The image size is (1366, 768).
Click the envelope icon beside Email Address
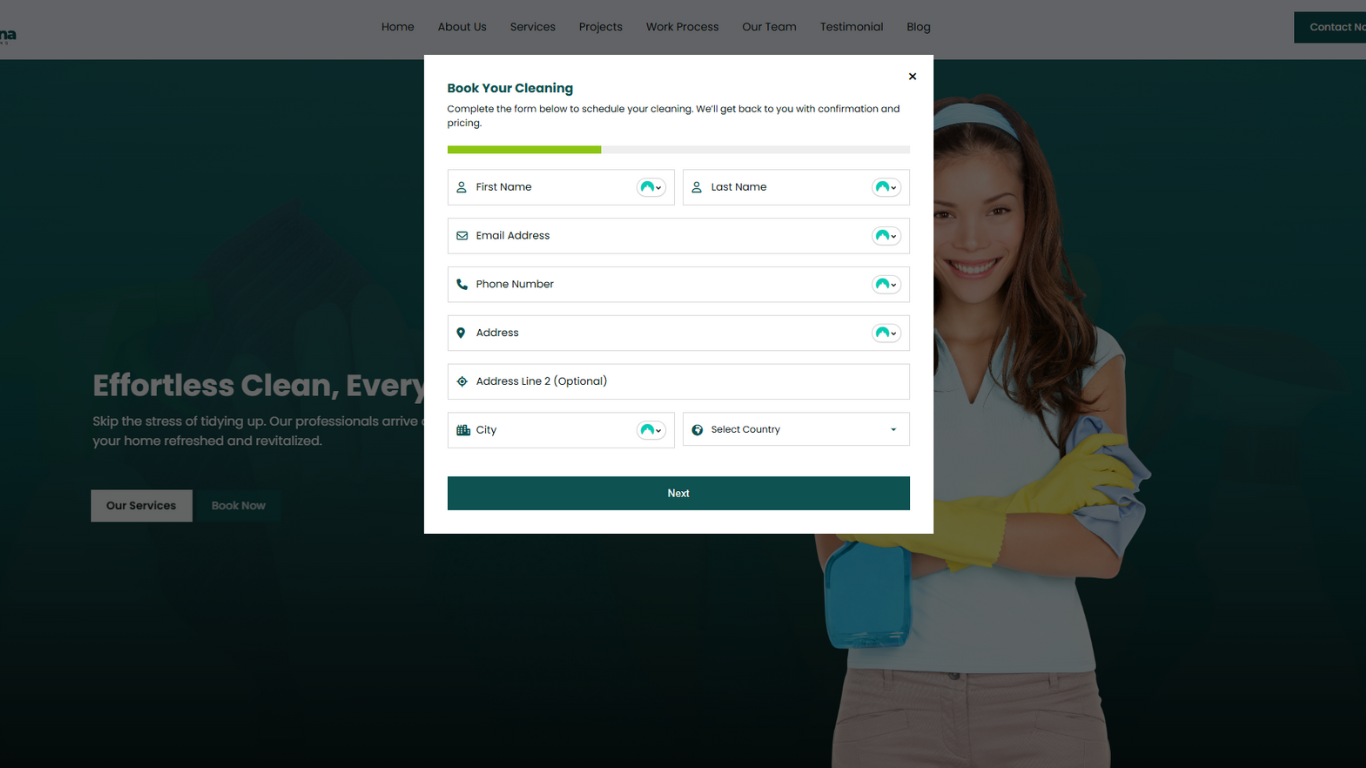tap(462, 236)
